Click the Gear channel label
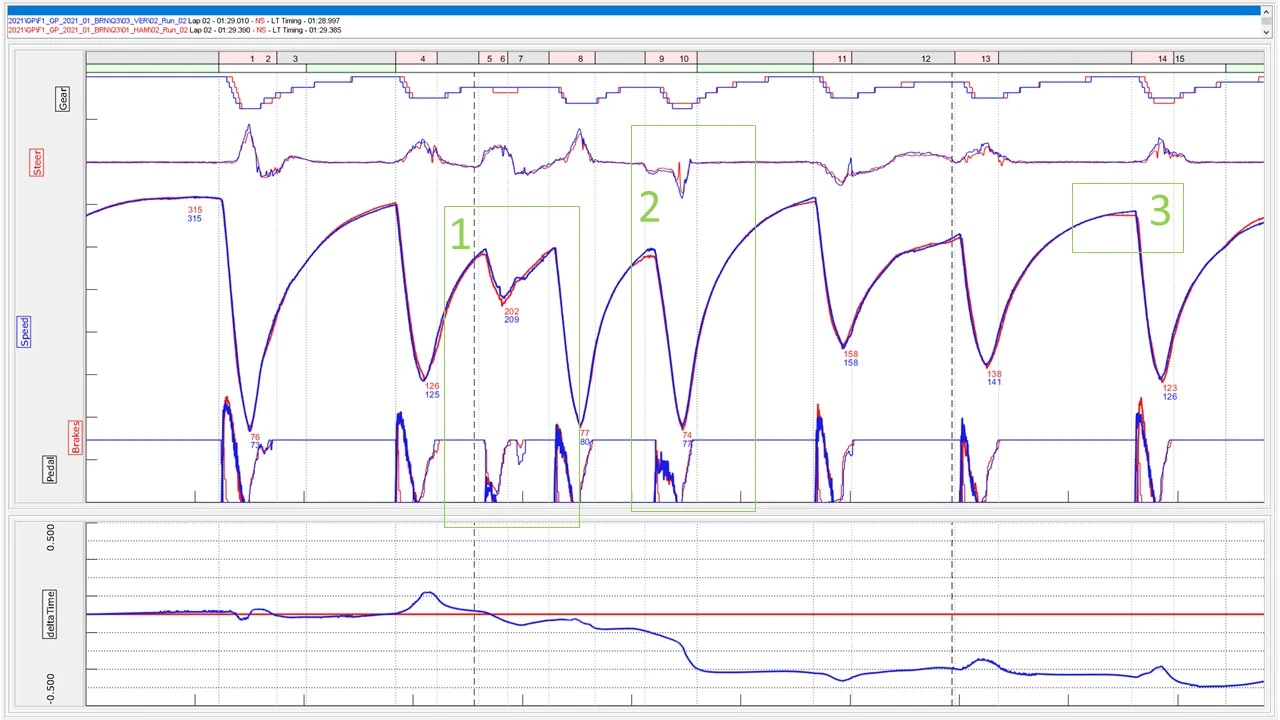This screenshot has height=720, width=1280. point(63,98)
